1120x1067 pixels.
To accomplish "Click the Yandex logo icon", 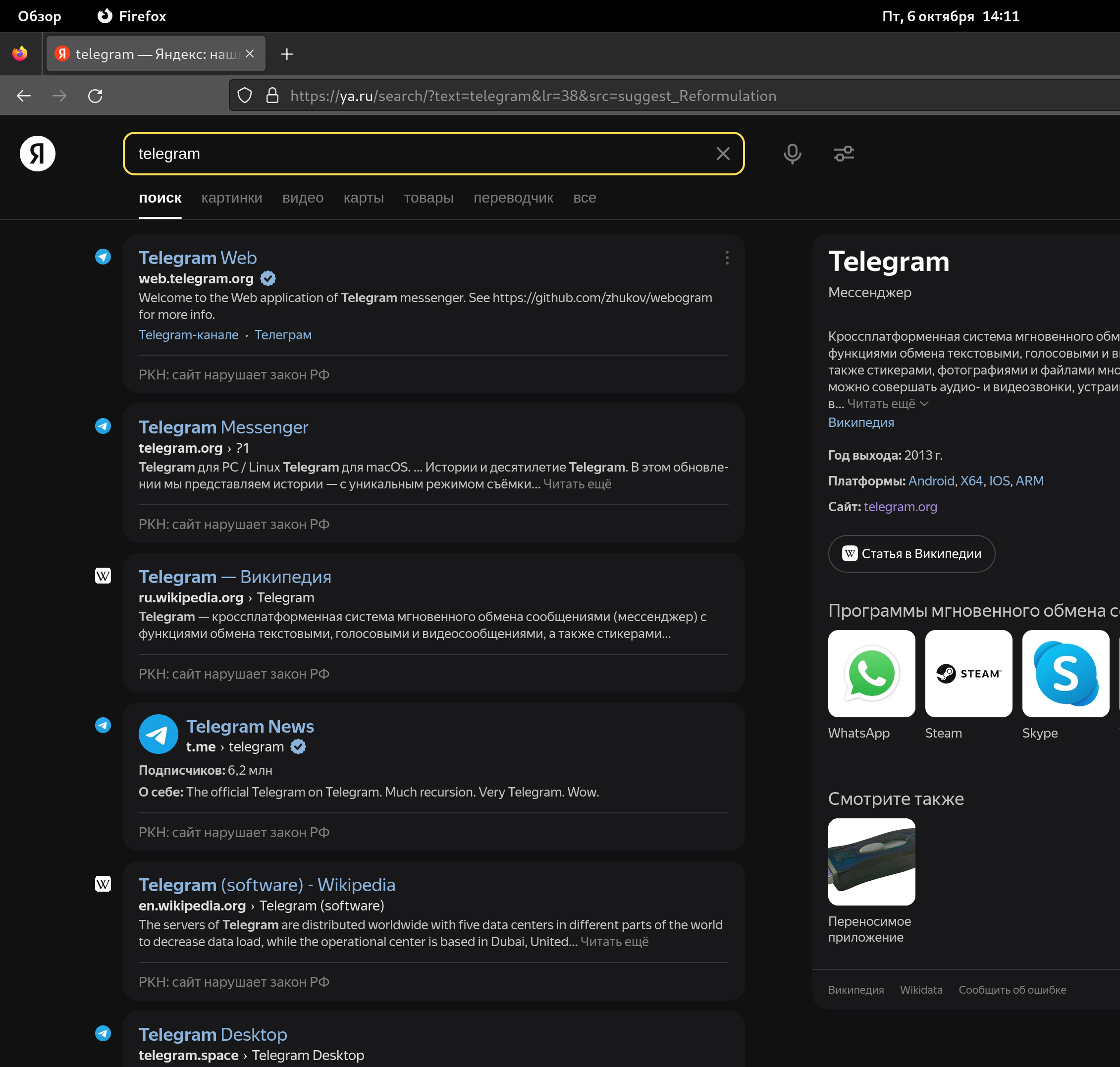I will click(x=38, y=154).
